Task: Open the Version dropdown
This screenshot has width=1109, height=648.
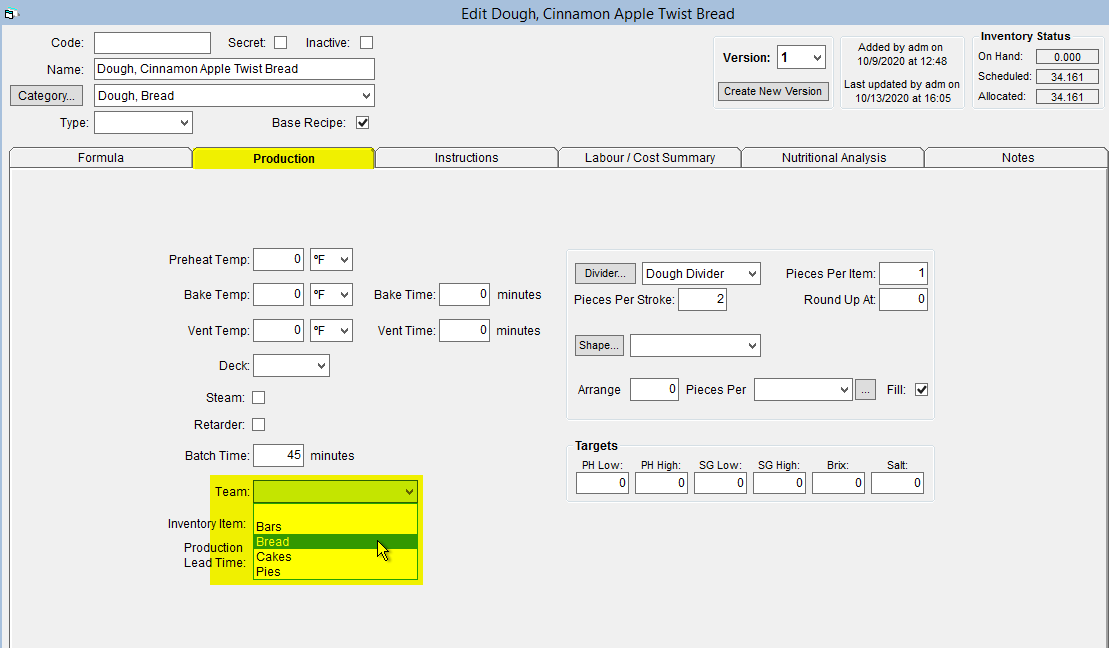Action: click(801, 57)
